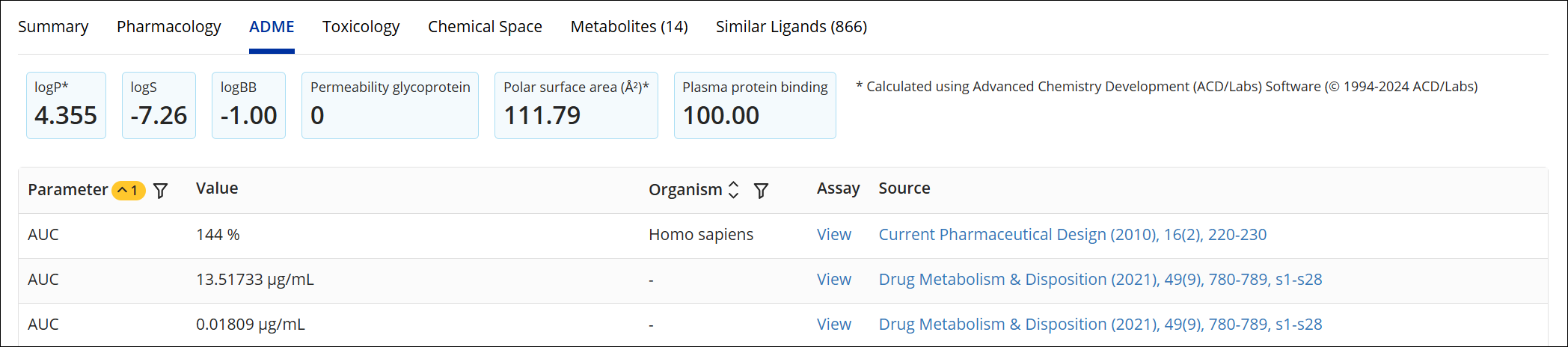The width and height of the screenshot is (1568, 347).
Task: Open Drug Metabolism source for 0.01809 row
Action: pyautogui.click(x=1100, y=325)
